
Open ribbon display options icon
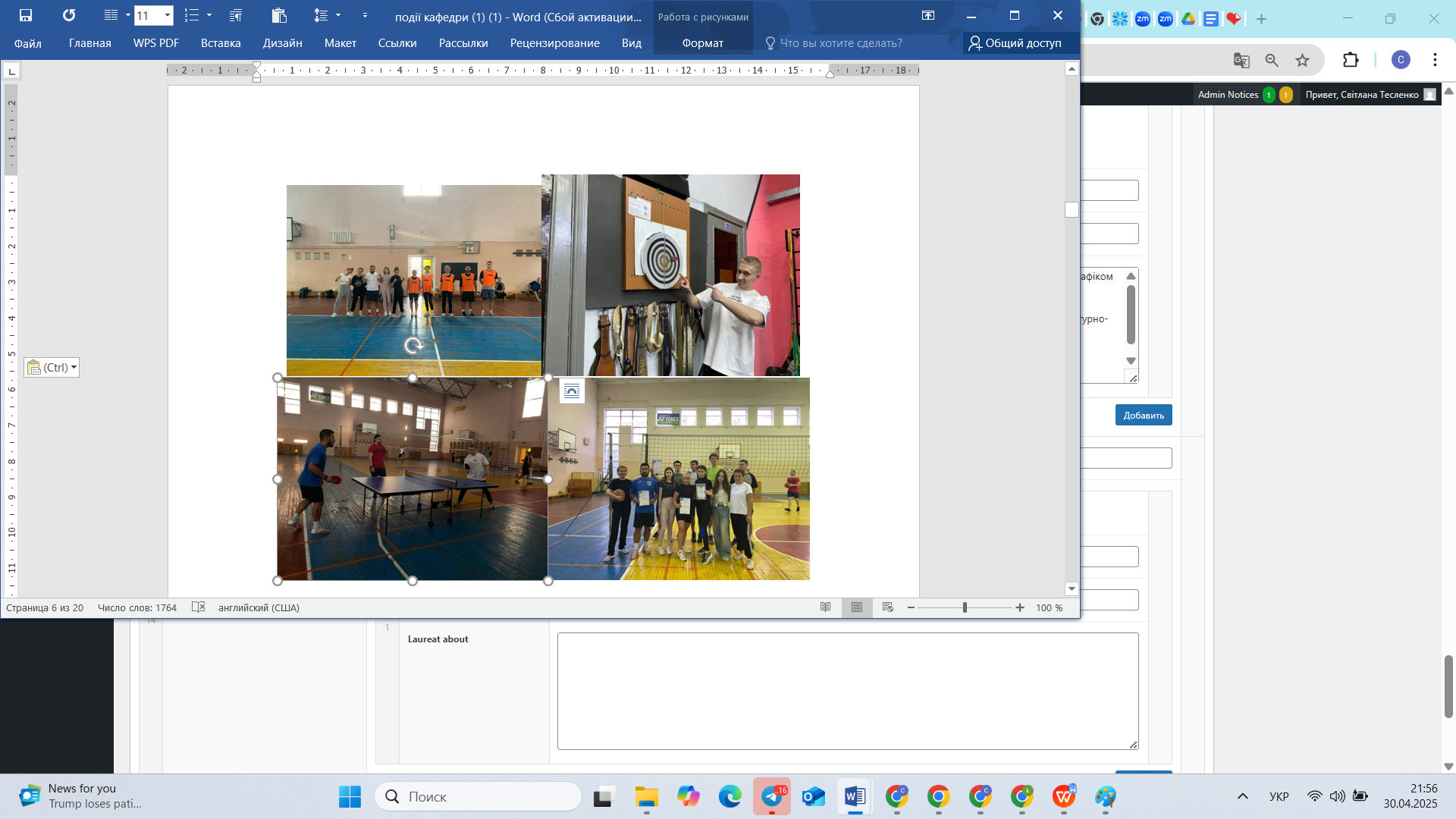pyautogui.click(x=928, y=15)
